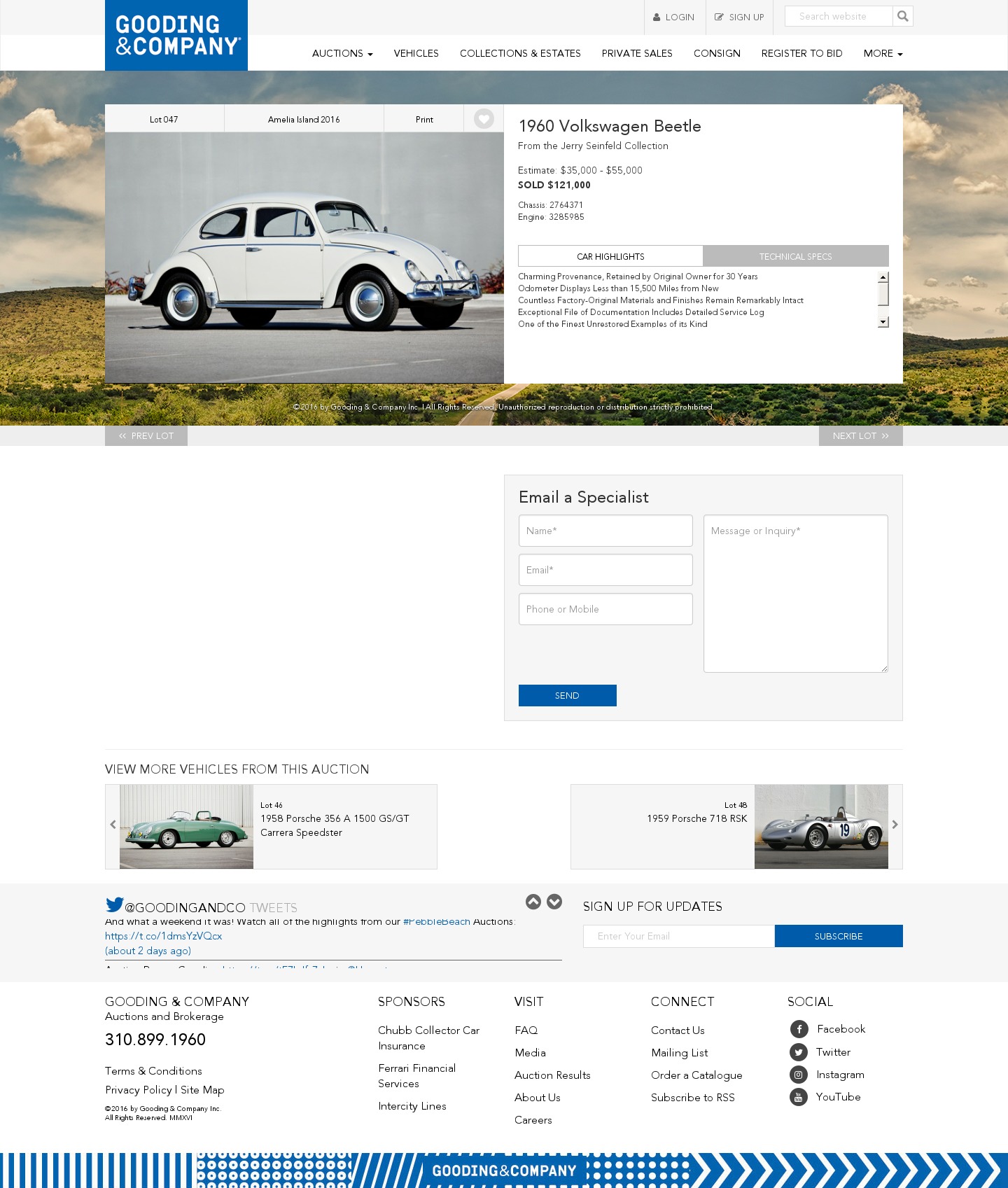Focus the Phone or Mobile field
Viewport: 1008px width, 1188px height.
pyautogui.click(x=605, y=609)
